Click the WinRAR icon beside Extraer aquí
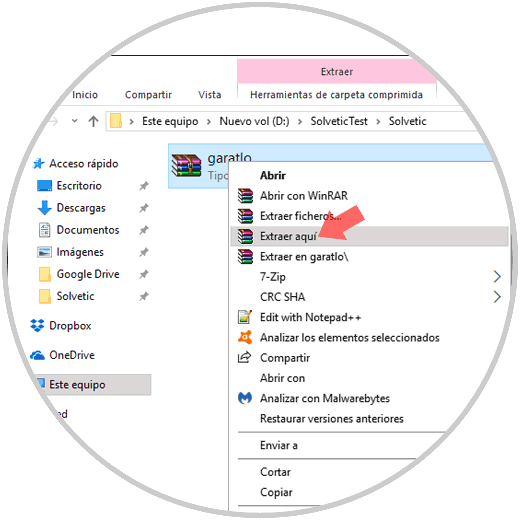520x520 pixels. [245, 236]
